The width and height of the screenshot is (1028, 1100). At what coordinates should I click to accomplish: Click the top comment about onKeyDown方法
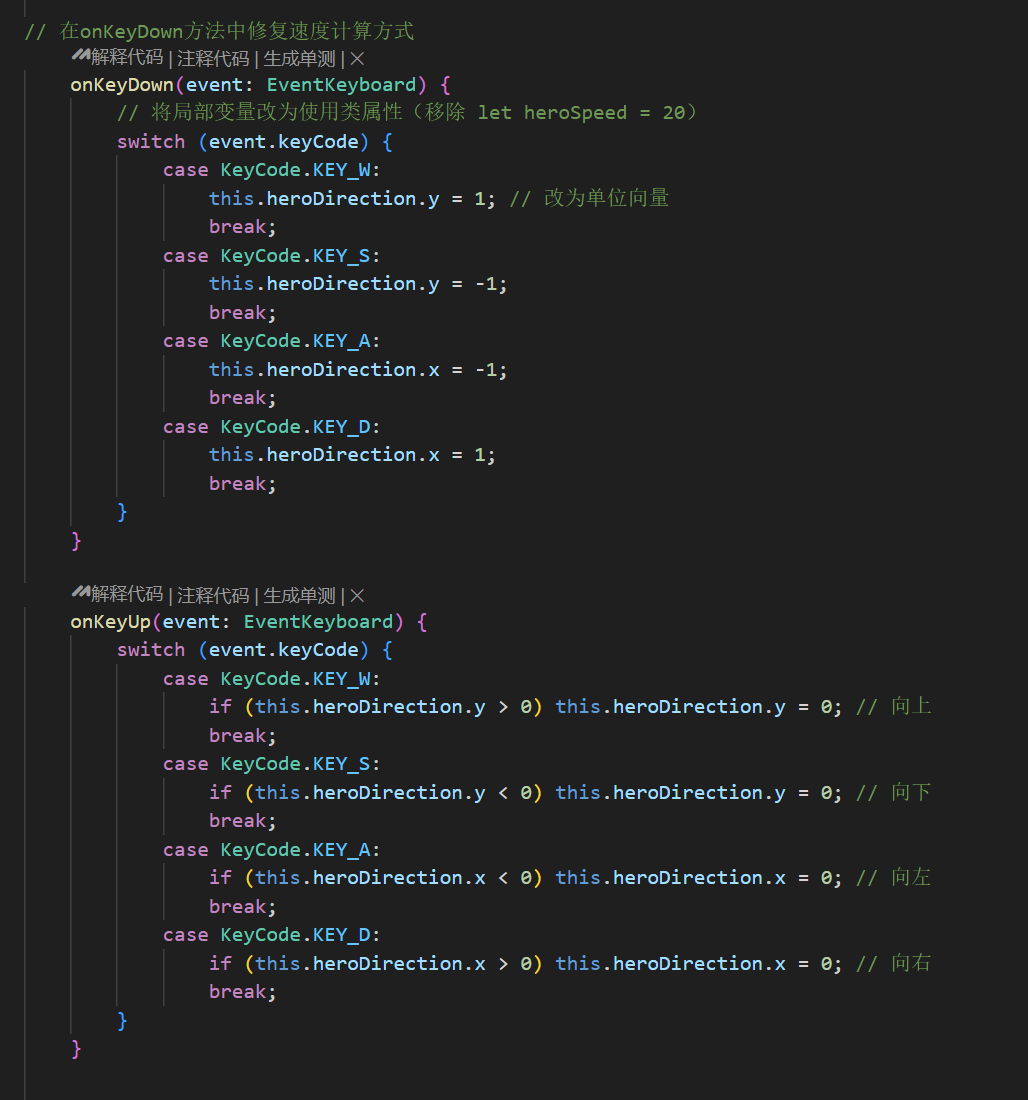point(219,31)
